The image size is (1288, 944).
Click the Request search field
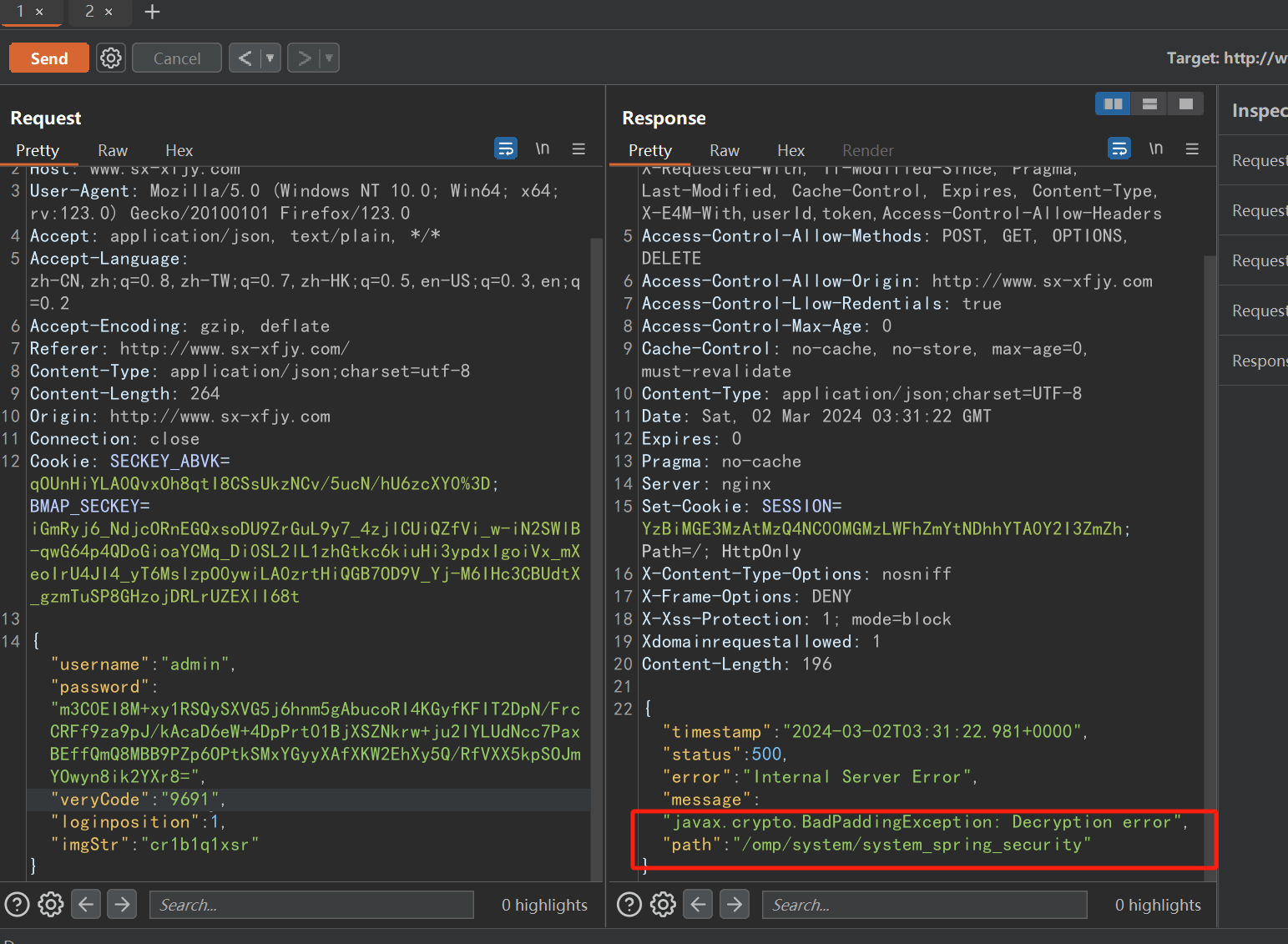[311, 905]
